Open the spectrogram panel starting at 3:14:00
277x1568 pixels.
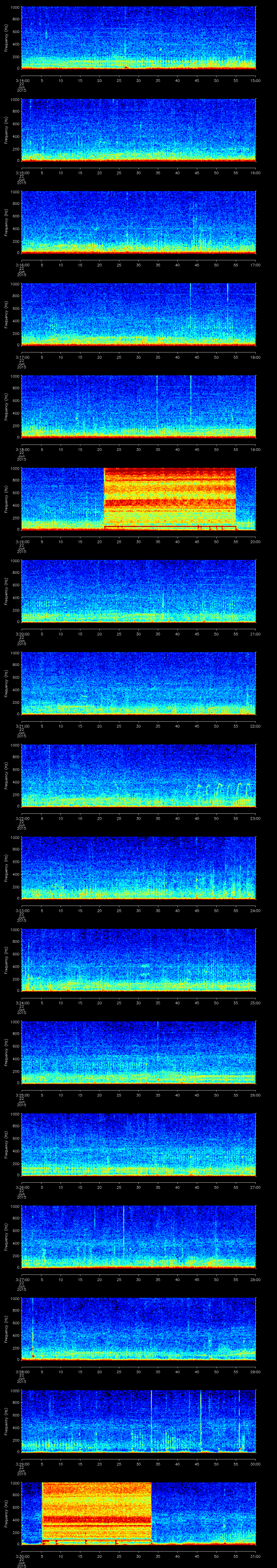(x=139, y=38)
